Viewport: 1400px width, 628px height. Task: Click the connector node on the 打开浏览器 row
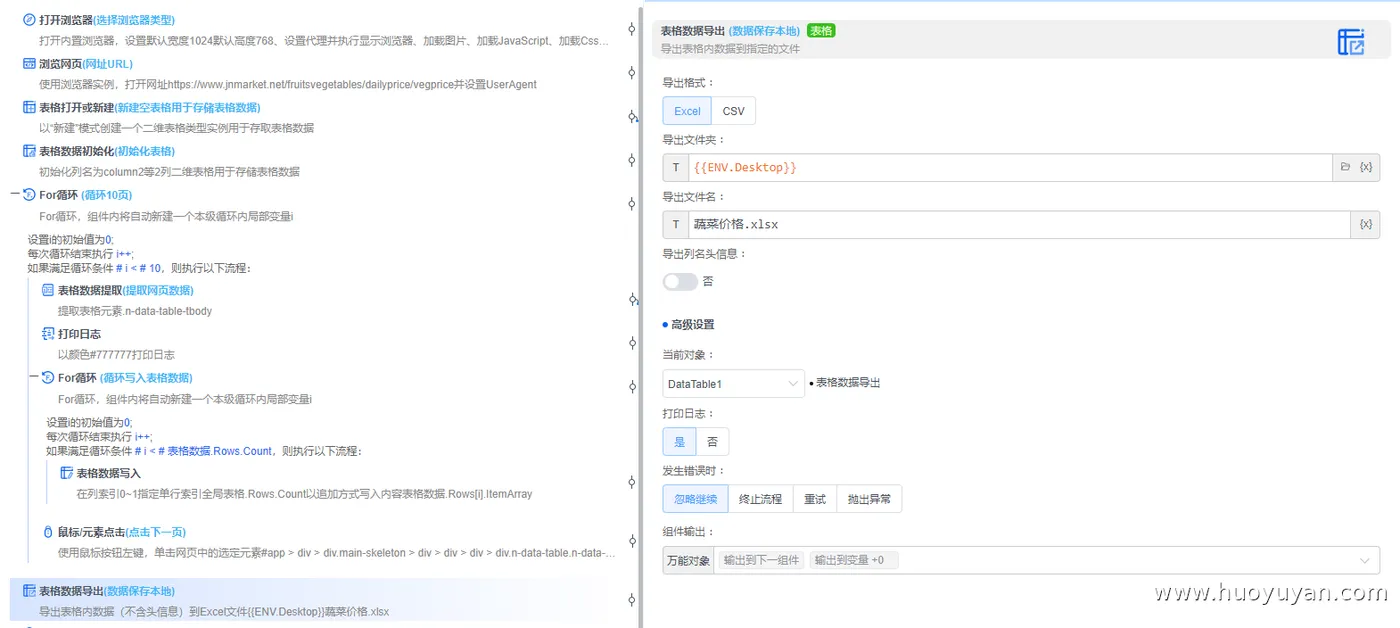632,29
